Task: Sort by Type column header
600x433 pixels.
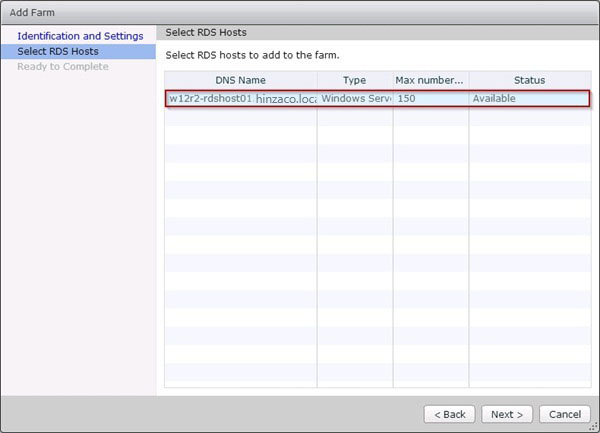Action: pyautogui.click(x=354, y=80)
